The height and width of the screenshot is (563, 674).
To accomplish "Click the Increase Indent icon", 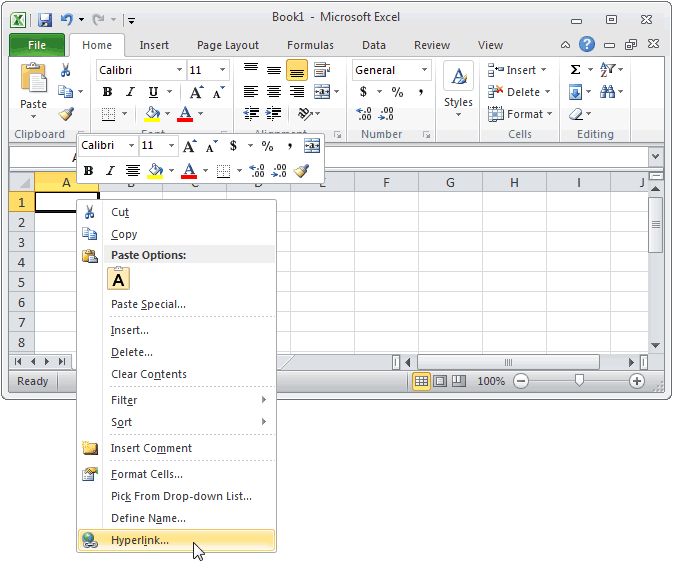I will pyautogui.click(x=273, y=113).
